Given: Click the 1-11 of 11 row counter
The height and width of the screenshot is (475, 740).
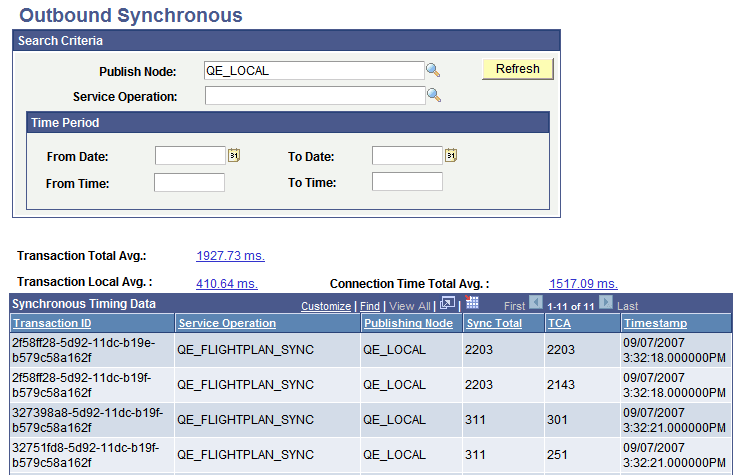Looking at the screenshot, I should click(571, 306).
